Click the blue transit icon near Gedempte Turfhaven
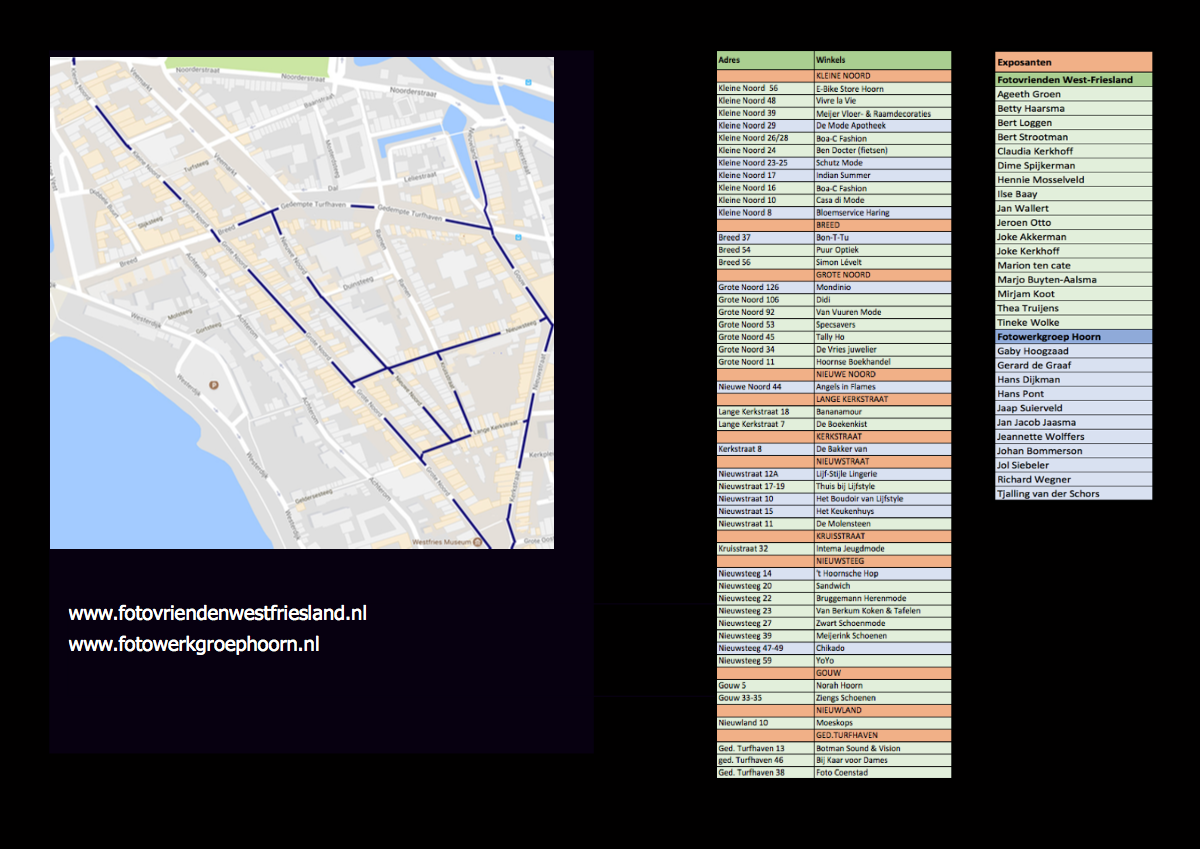Image resolution: width=1200 pixels, height=849 pixels. [x=517, y=237]
